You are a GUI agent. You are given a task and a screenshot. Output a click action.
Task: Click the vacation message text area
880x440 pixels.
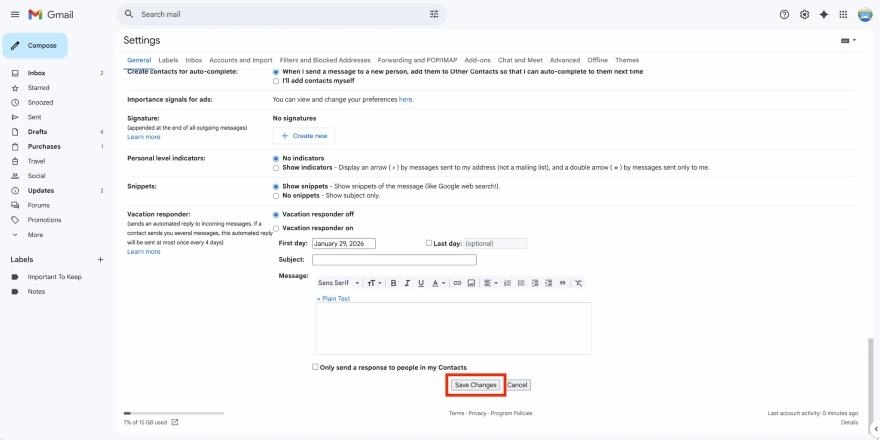(453, 328)
